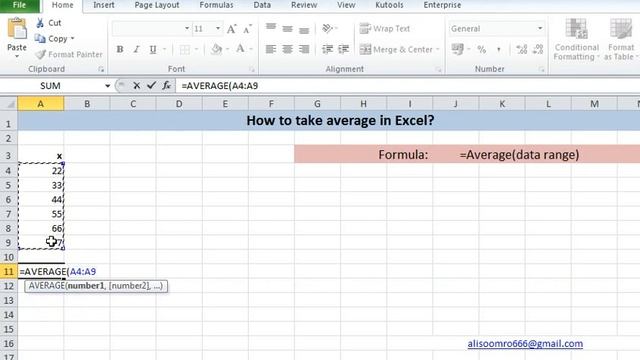
Task: Apply Comma Style format
Action: click(x=498, y=50)
